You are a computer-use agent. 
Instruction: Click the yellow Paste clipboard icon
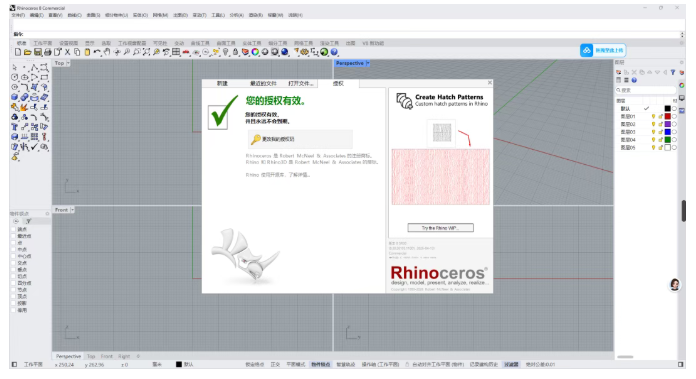coord(87,52)
